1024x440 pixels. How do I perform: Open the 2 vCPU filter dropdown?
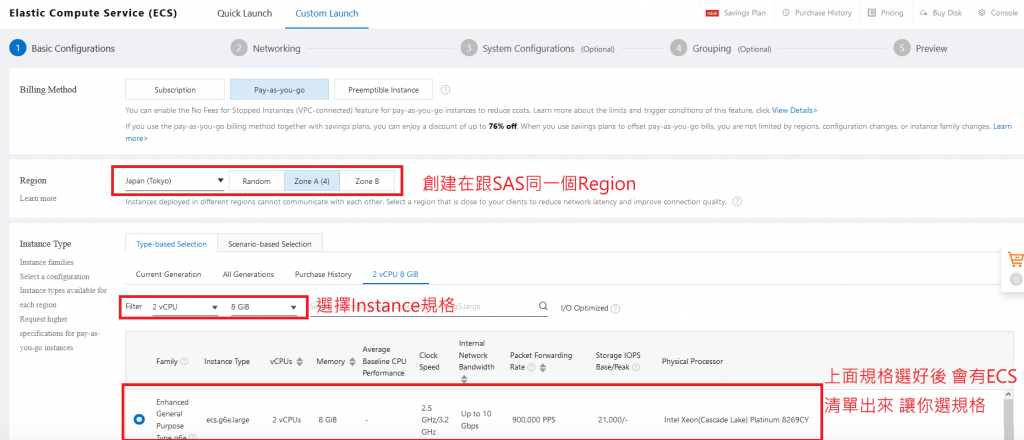tap(185, 307)
